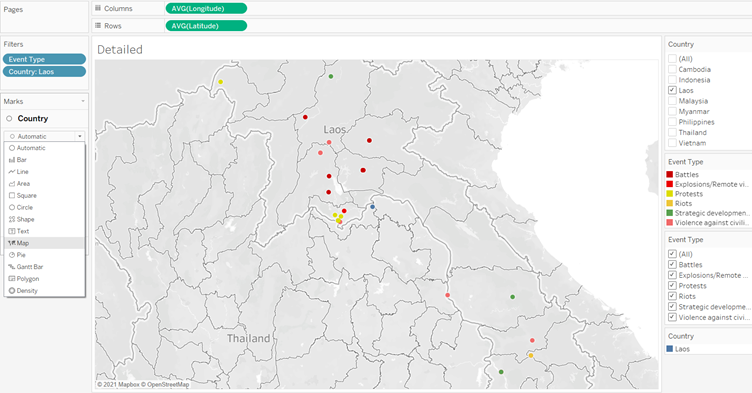Click the Thailand label on the map
This screenshot has height=393, width=752.
click(x=248, y=338)
